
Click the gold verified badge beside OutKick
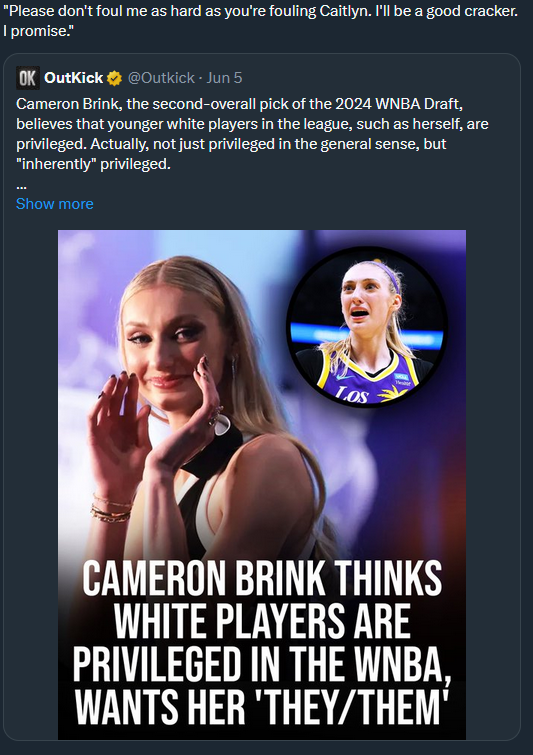click(x=114, y=78)
